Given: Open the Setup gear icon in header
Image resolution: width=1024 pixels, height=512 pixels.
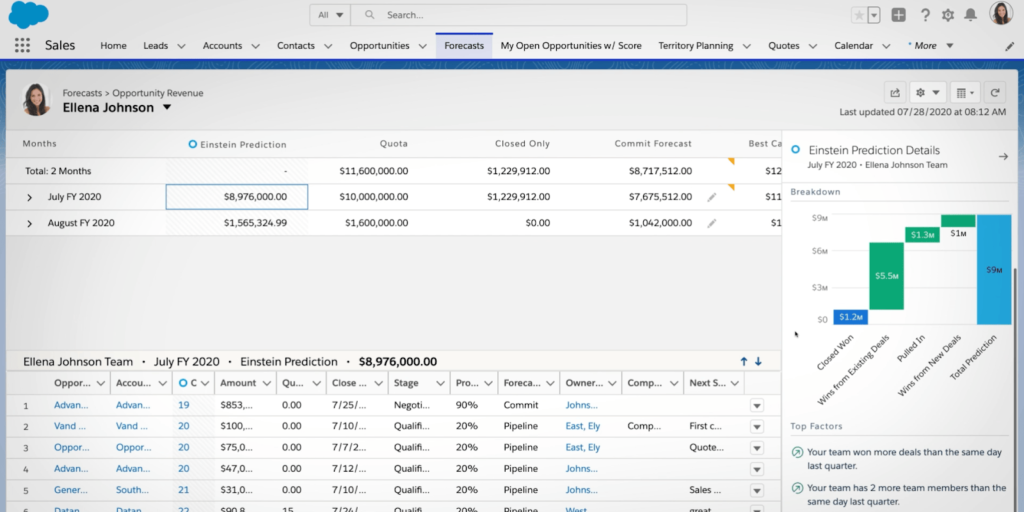Looking at the screenshot, I should [x=948, y=15].
